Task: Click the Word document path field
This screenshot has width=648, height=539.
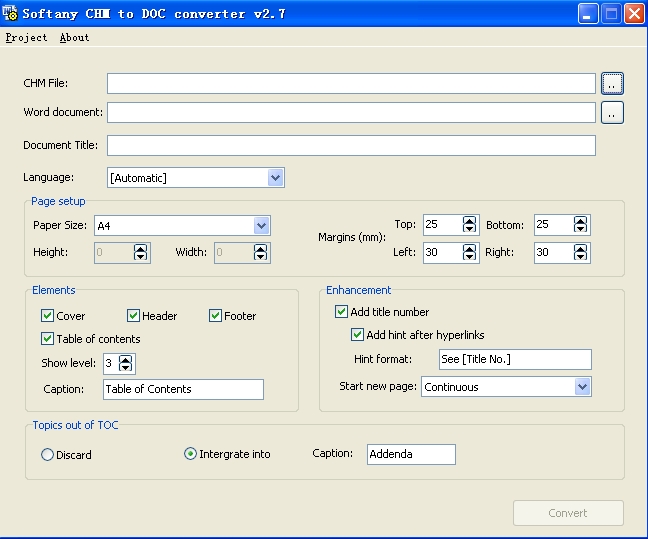Action: (x=351, y=112)
